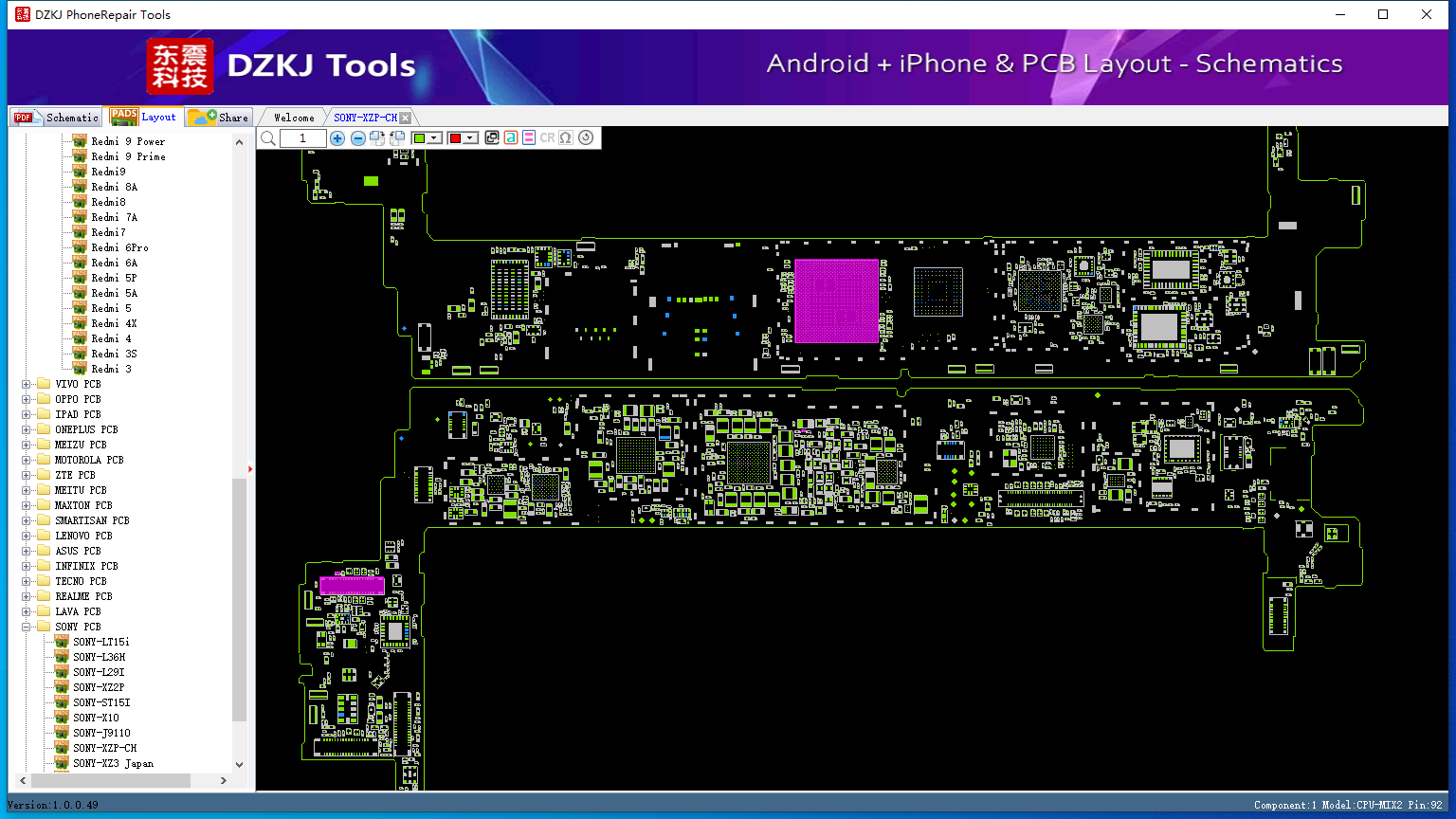Expand the MOTOROLA PCB folder
The width and height of the screenshot is (1456, 819).
click(x=26, y=460)
